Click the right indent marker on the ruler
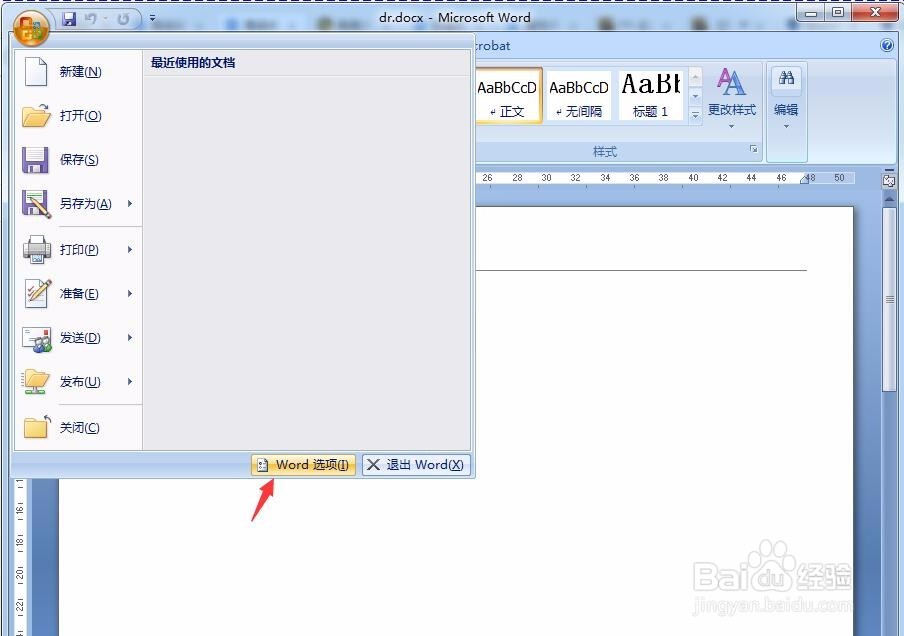The image size is (904, 636). (x=805, y=180)
